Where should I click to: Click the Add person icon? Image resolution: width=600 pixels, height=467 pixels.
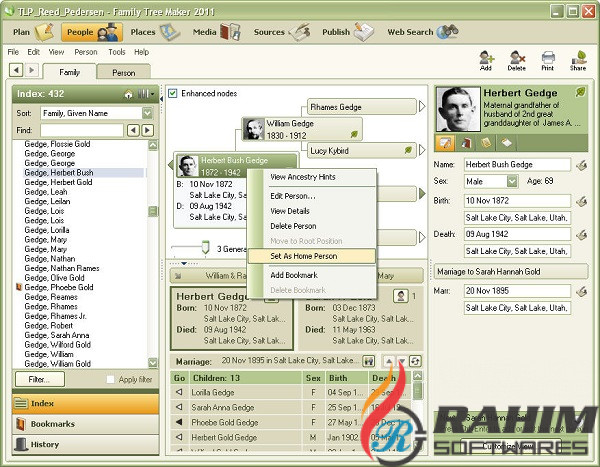pyautogui.click(x=486, y=60)
